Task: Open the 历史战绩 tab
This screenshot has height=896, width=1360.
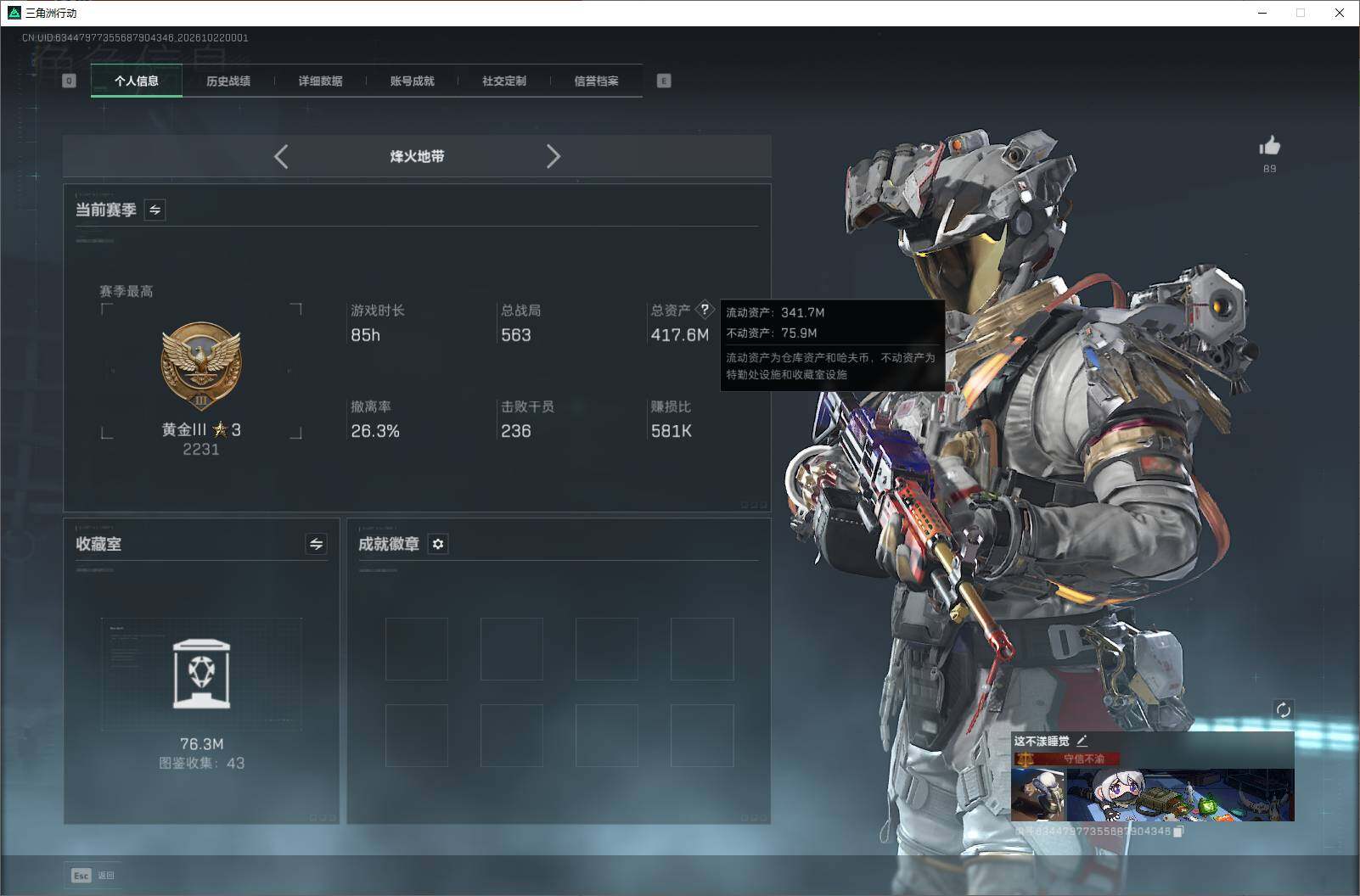Action: pyautogui.click(x=228, y=81)
